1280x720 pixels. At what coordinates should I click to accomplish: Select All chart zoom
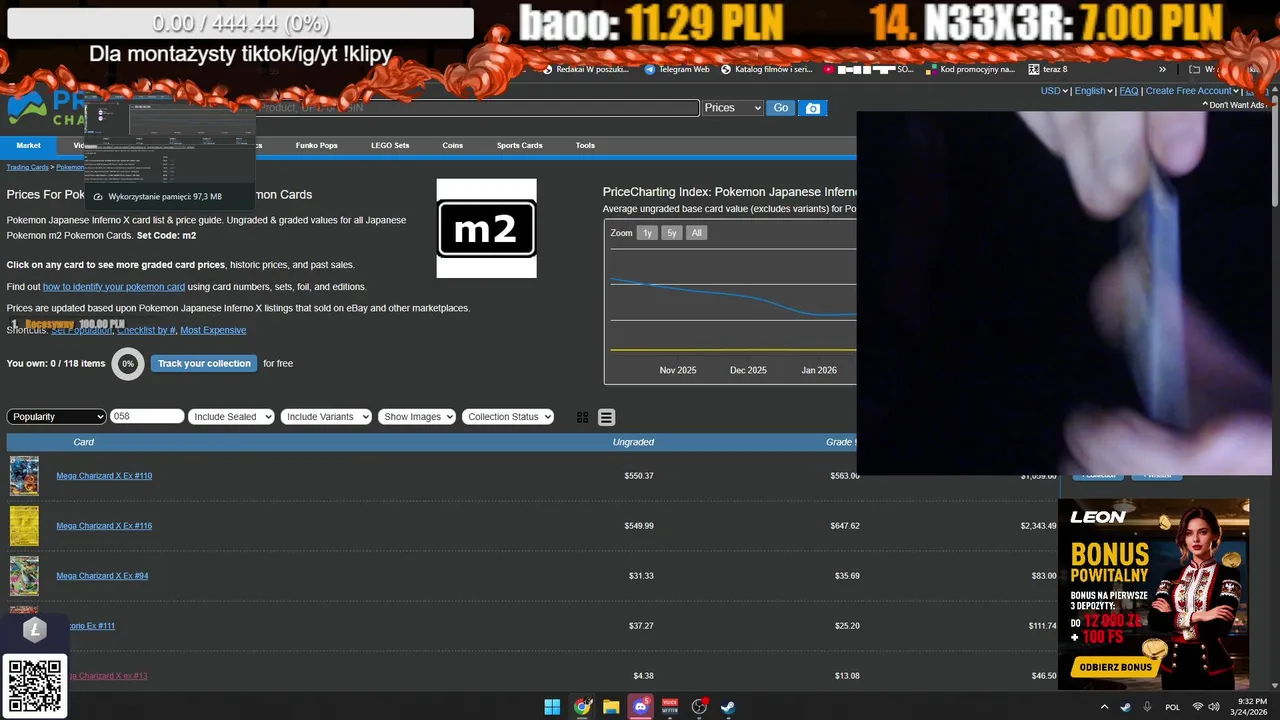point(697,233)
